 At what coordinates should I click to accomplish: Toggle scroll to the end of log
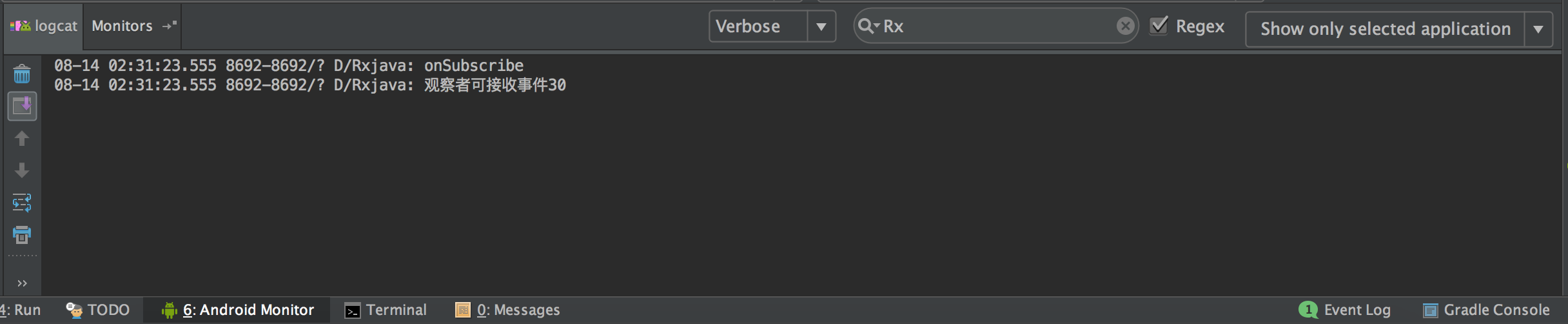click(x=22, y=106)
